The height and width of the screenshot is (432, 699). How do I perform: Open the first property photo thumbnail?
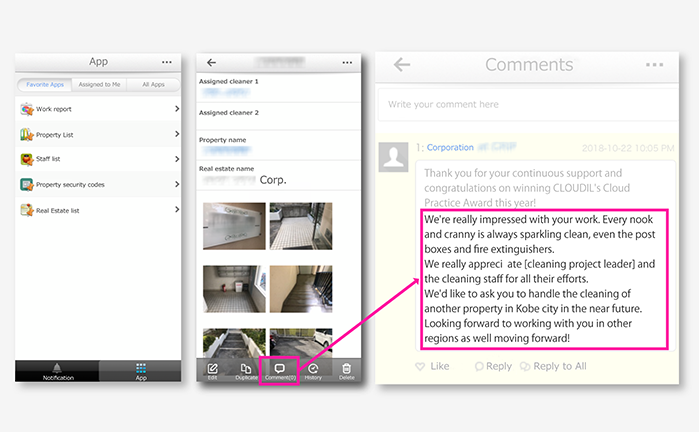[x=234, y=227]
